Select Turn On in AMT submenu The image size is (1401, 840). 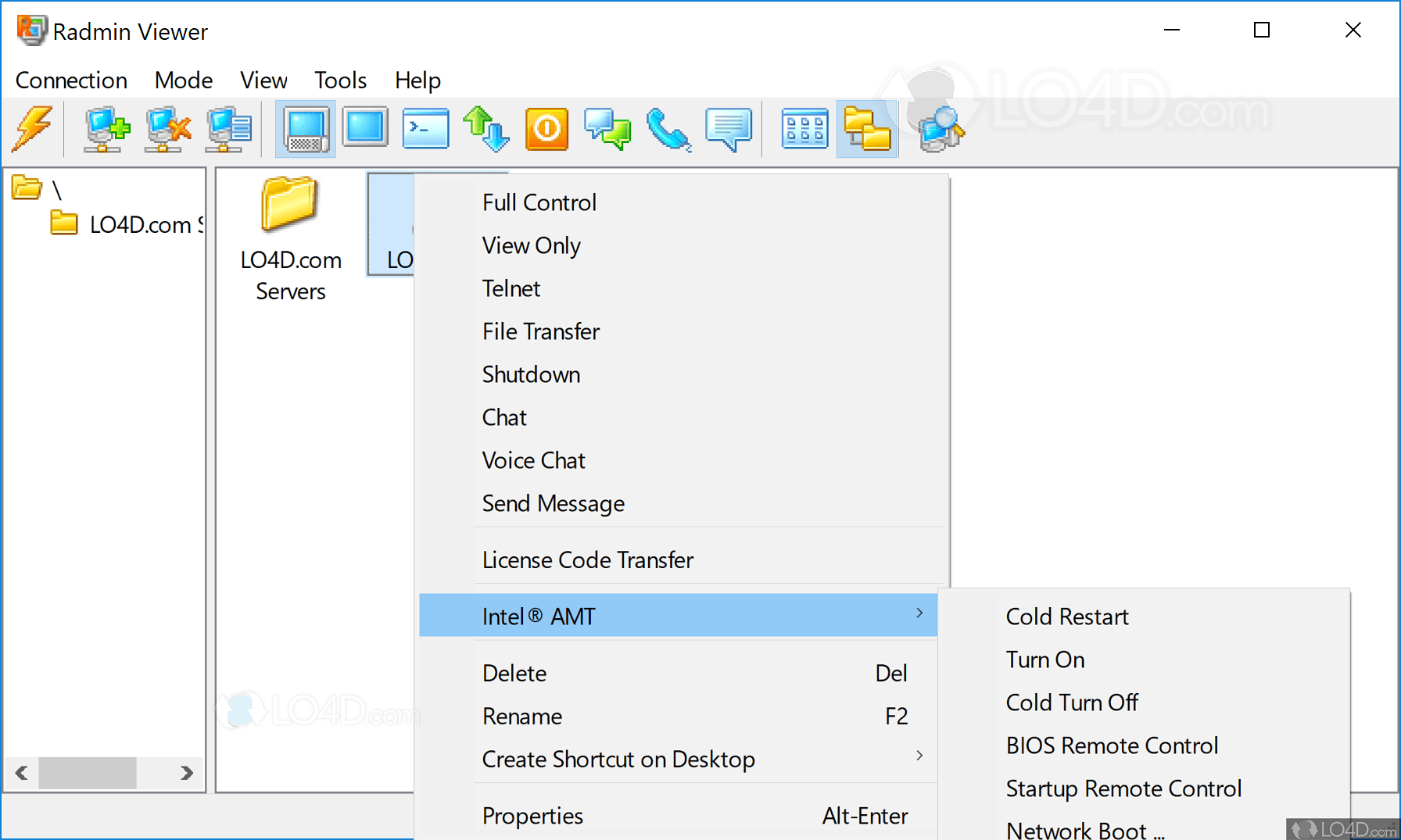(1145, 660)
